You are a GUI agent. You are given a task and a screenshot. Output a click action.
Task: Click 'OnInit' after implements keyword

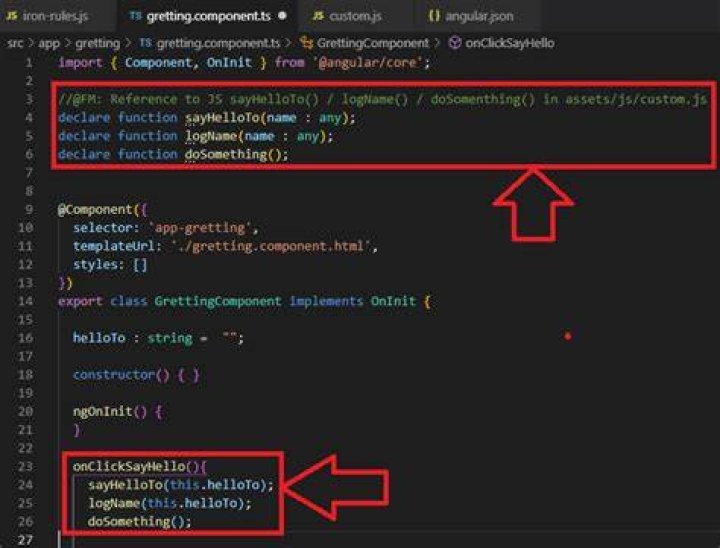[x=393, y=301]
